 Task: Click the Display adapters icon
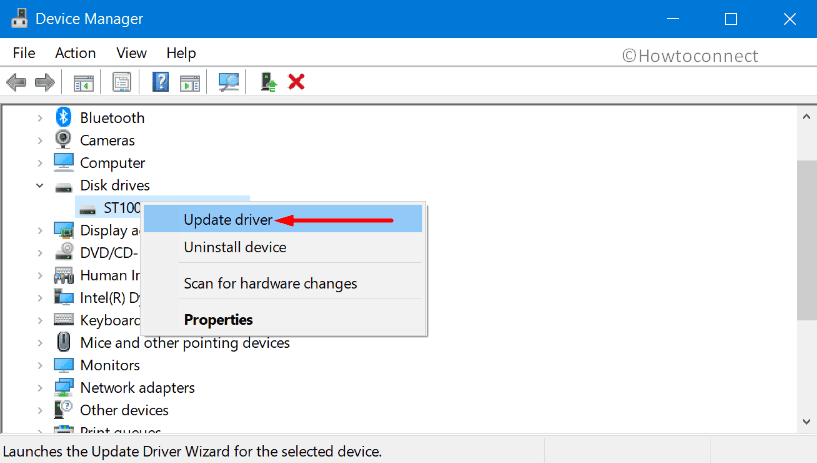coord(64,230)
